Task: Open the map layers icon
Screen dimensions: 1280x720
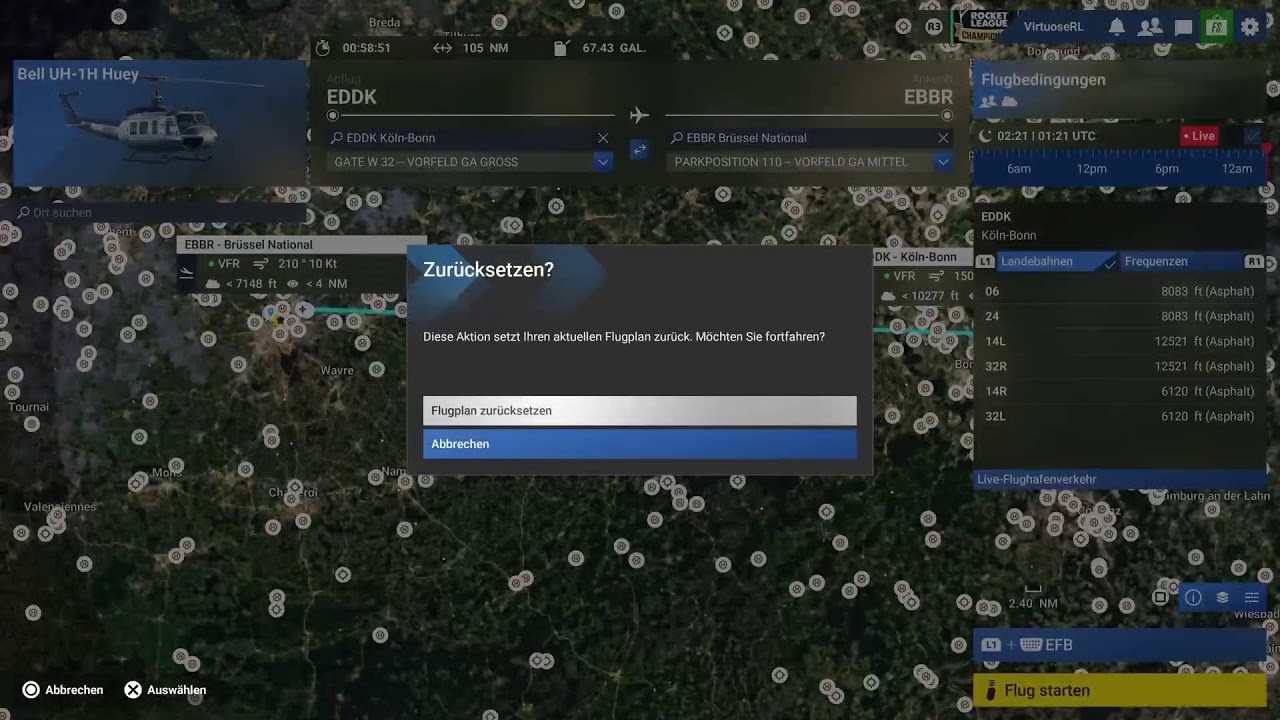Action: click(x=1222, y=597)
